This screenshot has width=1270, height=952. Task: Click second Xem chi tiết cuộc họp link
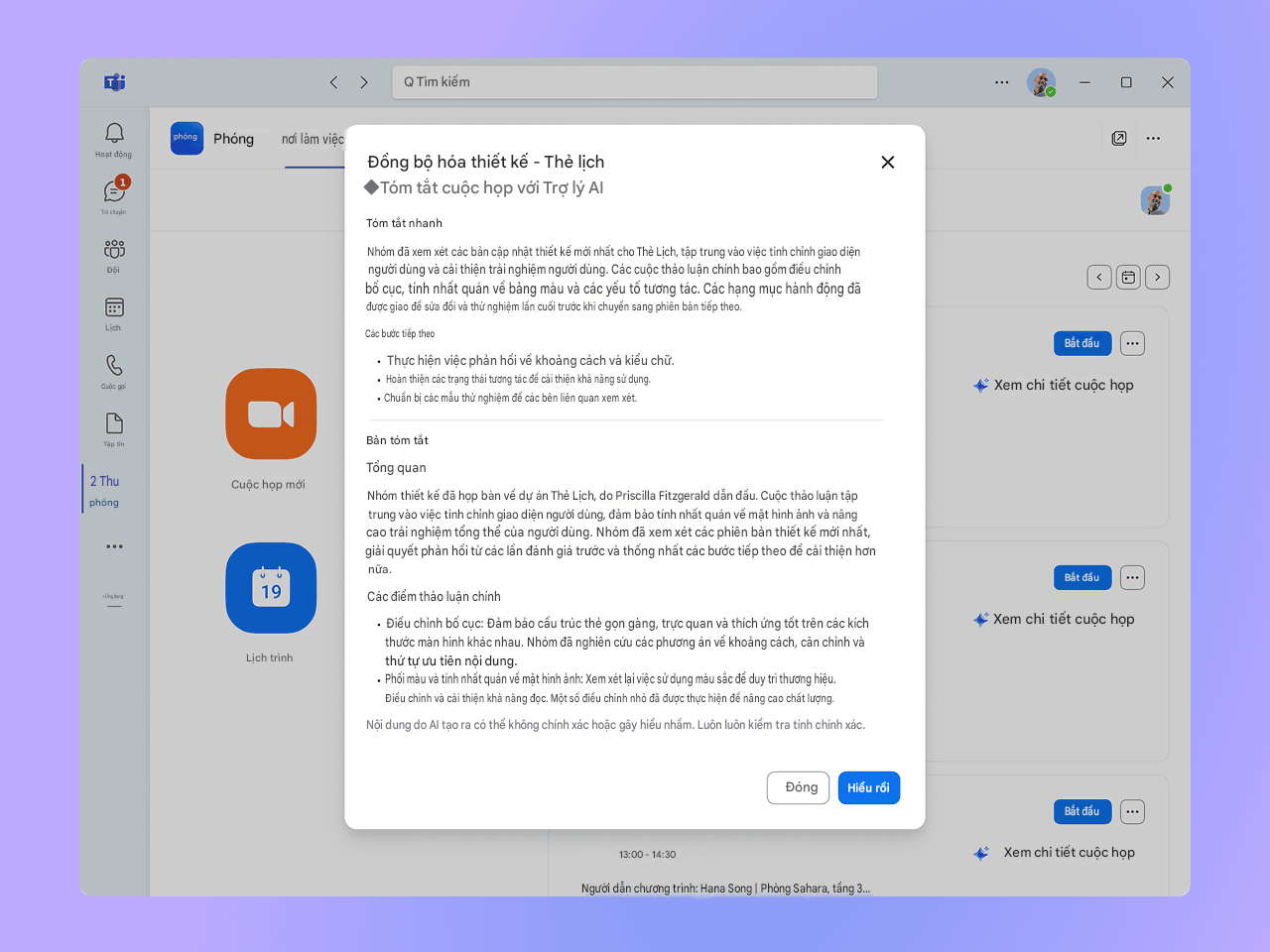pyautogui.click(x=1054, y=619)
